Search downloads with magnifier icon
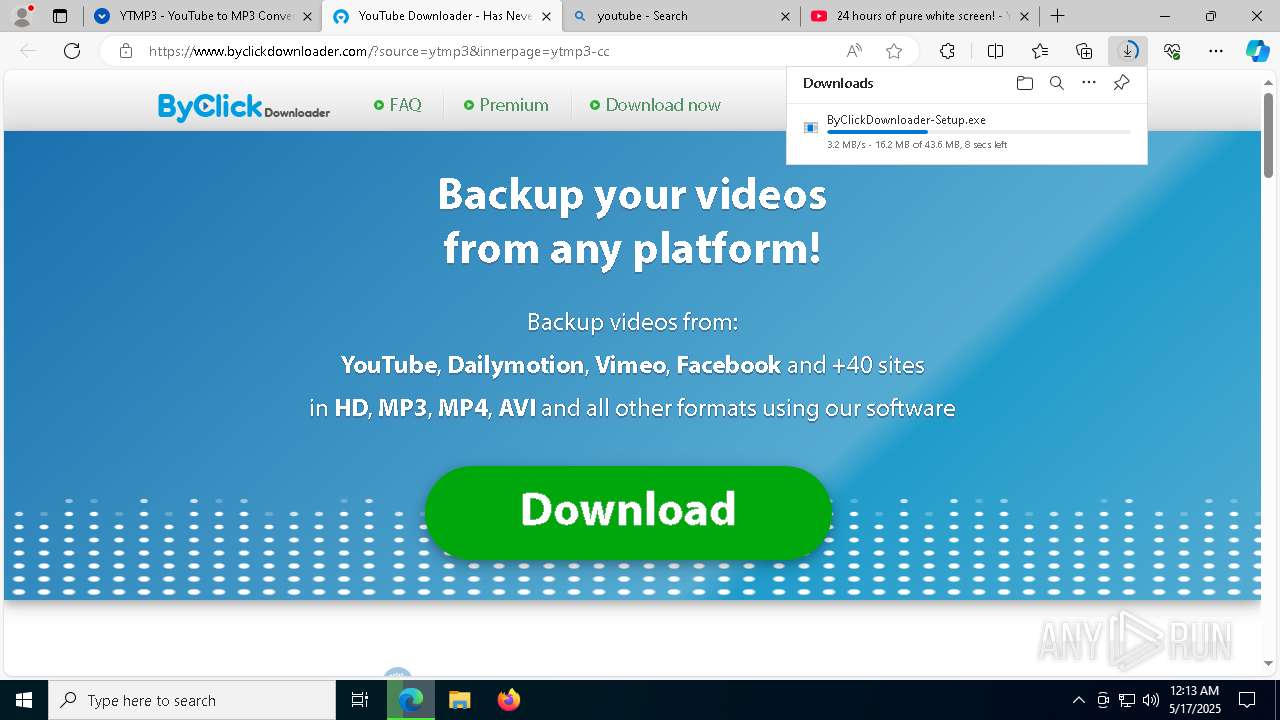Screen dimensions: 1280x720 1056,83
